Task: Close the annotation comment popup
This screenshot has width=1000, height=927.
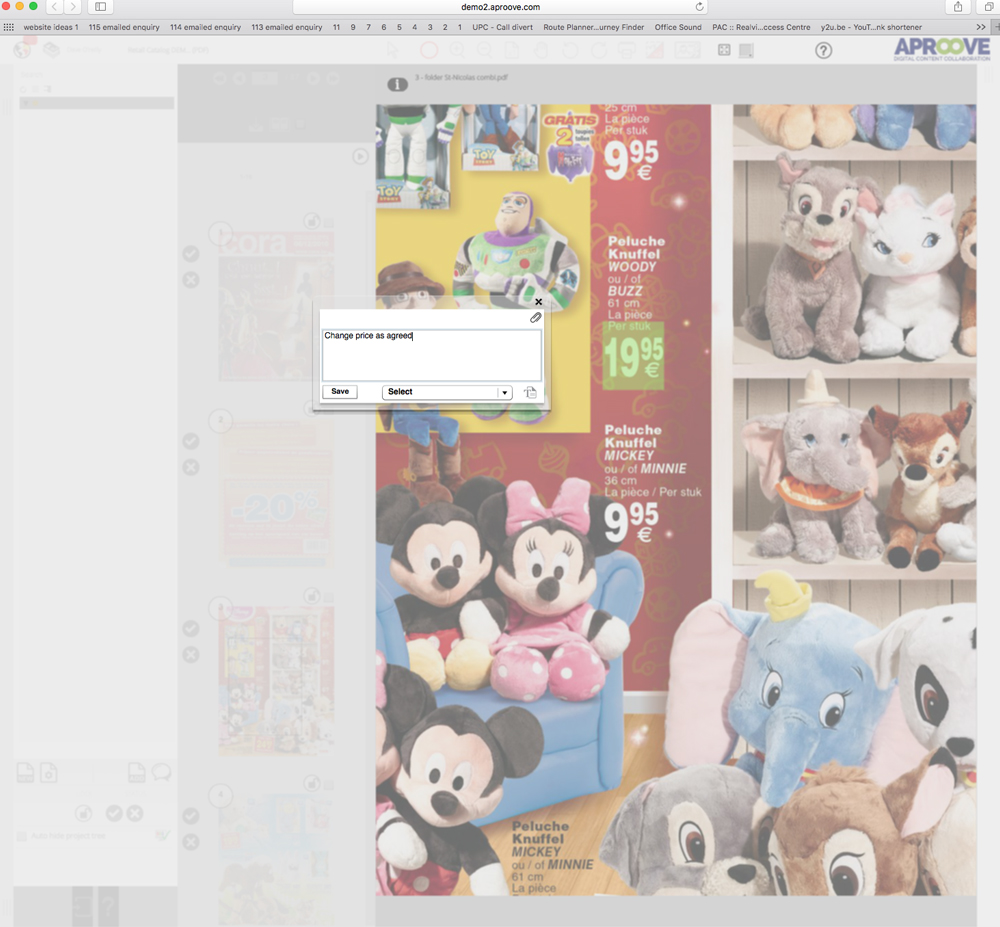Action: coord(538,301)
